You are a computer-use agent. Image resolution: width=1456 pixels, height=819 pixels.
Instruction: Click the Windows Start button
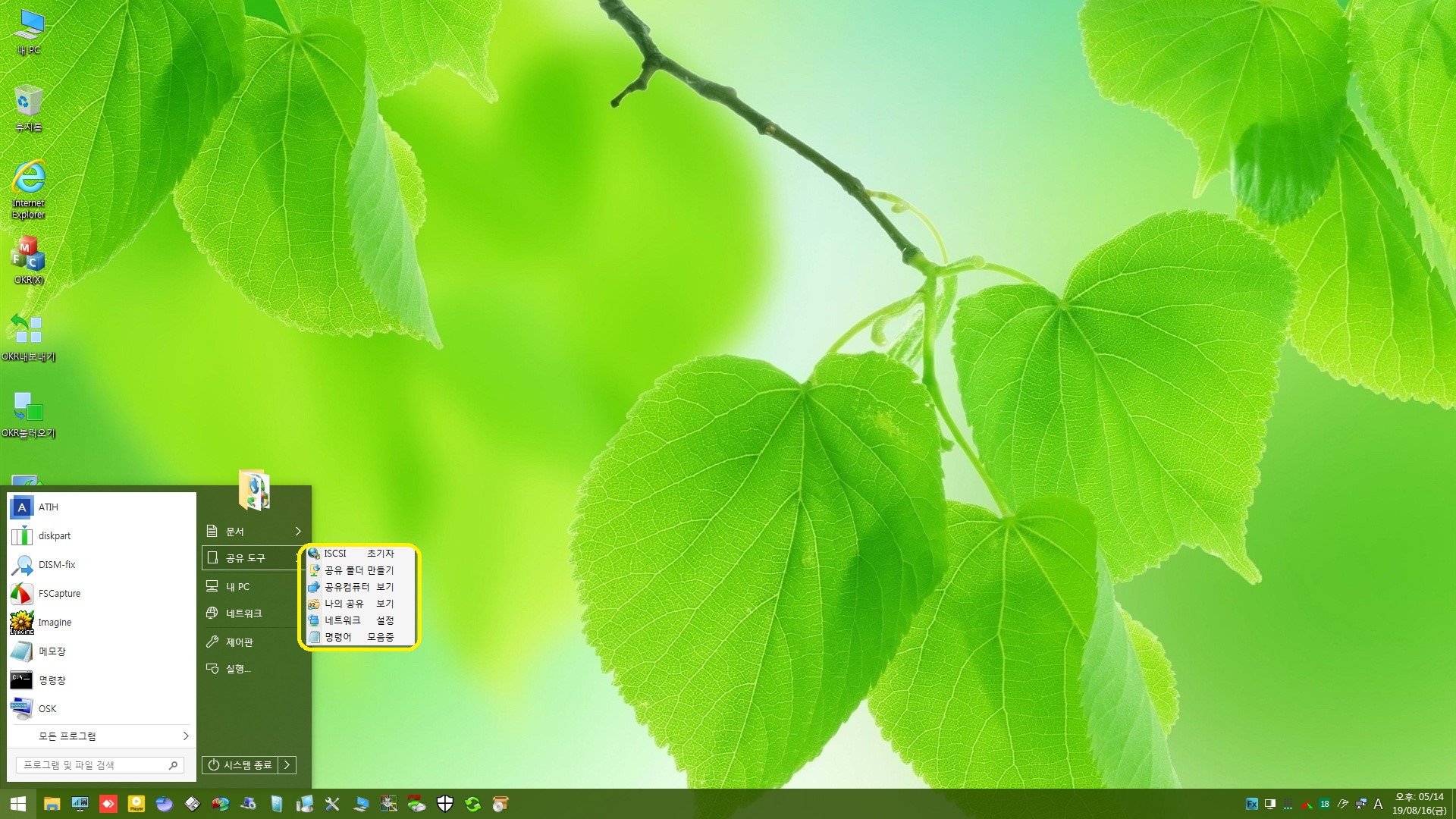pyautogui.click(x=18, y=804)
